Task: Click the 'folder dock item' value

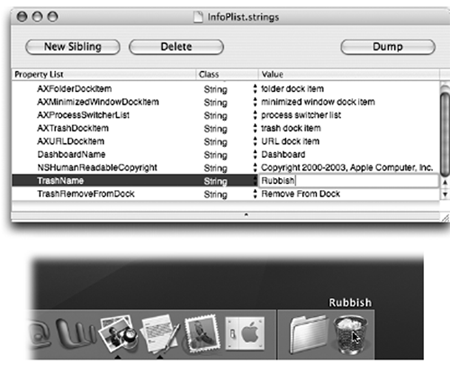Action: click(x=292, y=89)
